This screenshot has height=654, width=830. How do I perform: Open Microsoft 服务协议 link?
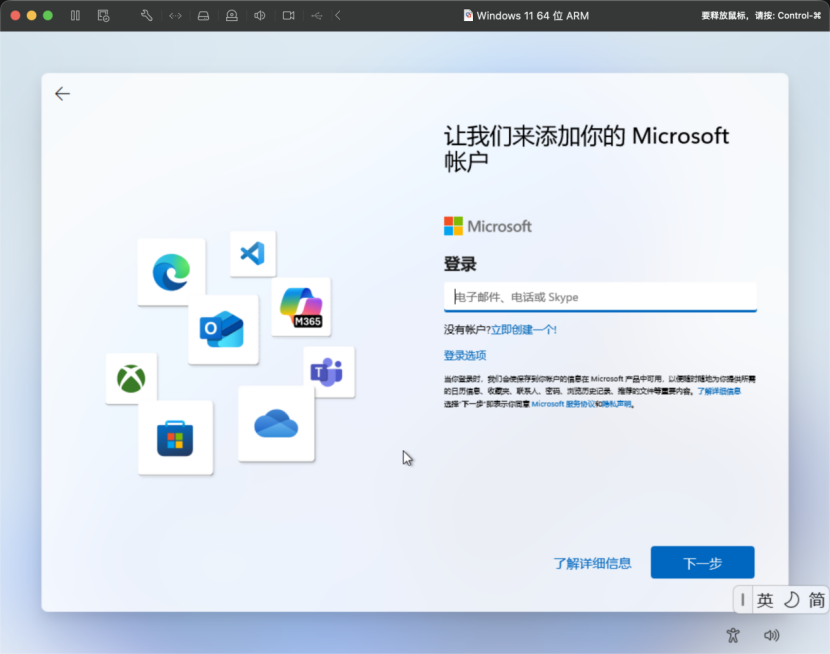(563, 404)
